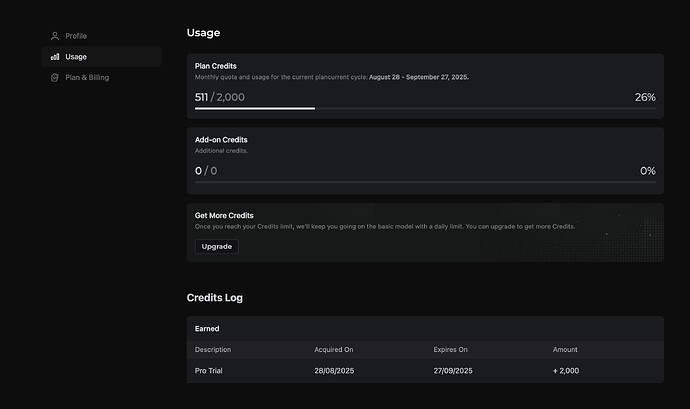Click the 0 / 0 add-on value

pyautogui.click(x=206, y=171)
